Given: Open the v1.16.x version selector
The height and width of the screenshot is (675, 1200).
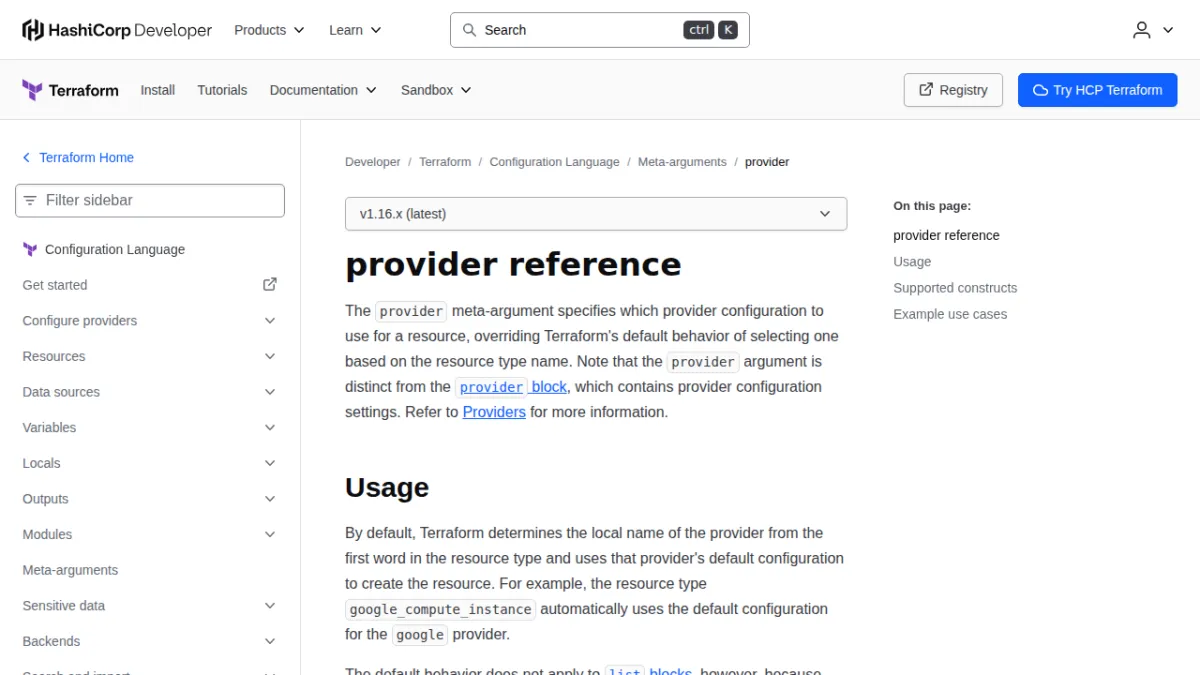Looking at the screenshot, I should (596, 214).
